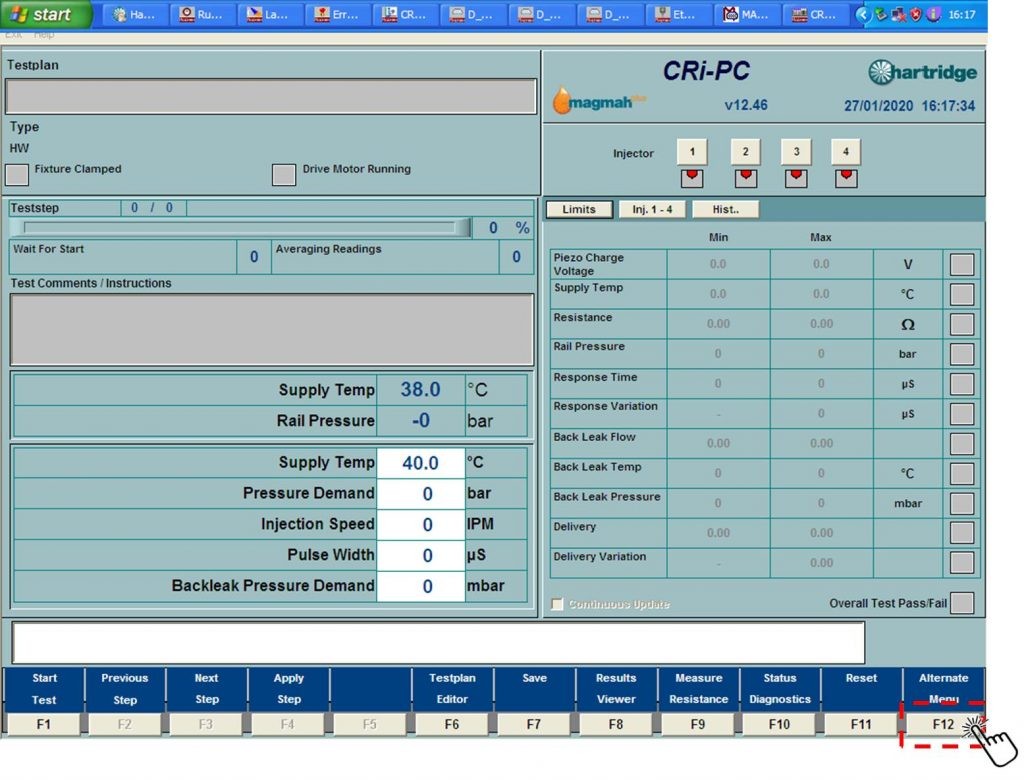Screen dimensions: 1024x780
Task: Edit the Pulse Width value field
Action: [421, 555]
